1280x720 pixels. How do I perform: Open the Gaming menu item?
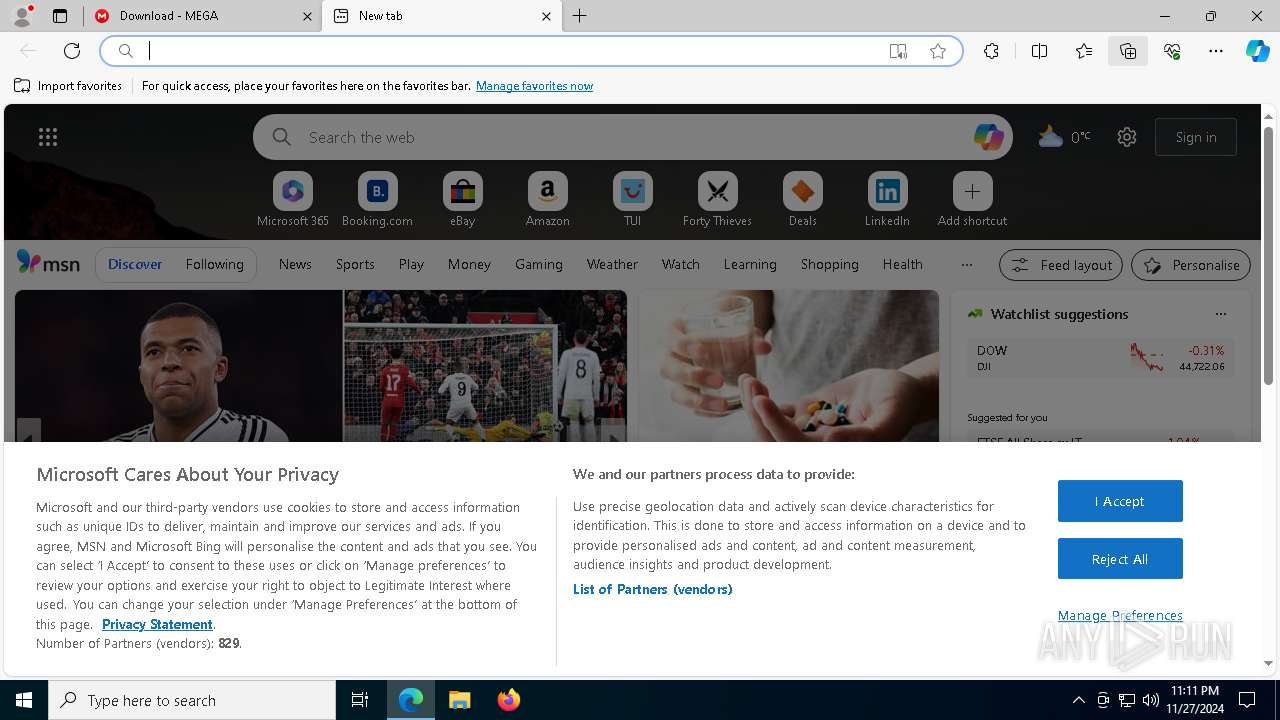(539, 264)
